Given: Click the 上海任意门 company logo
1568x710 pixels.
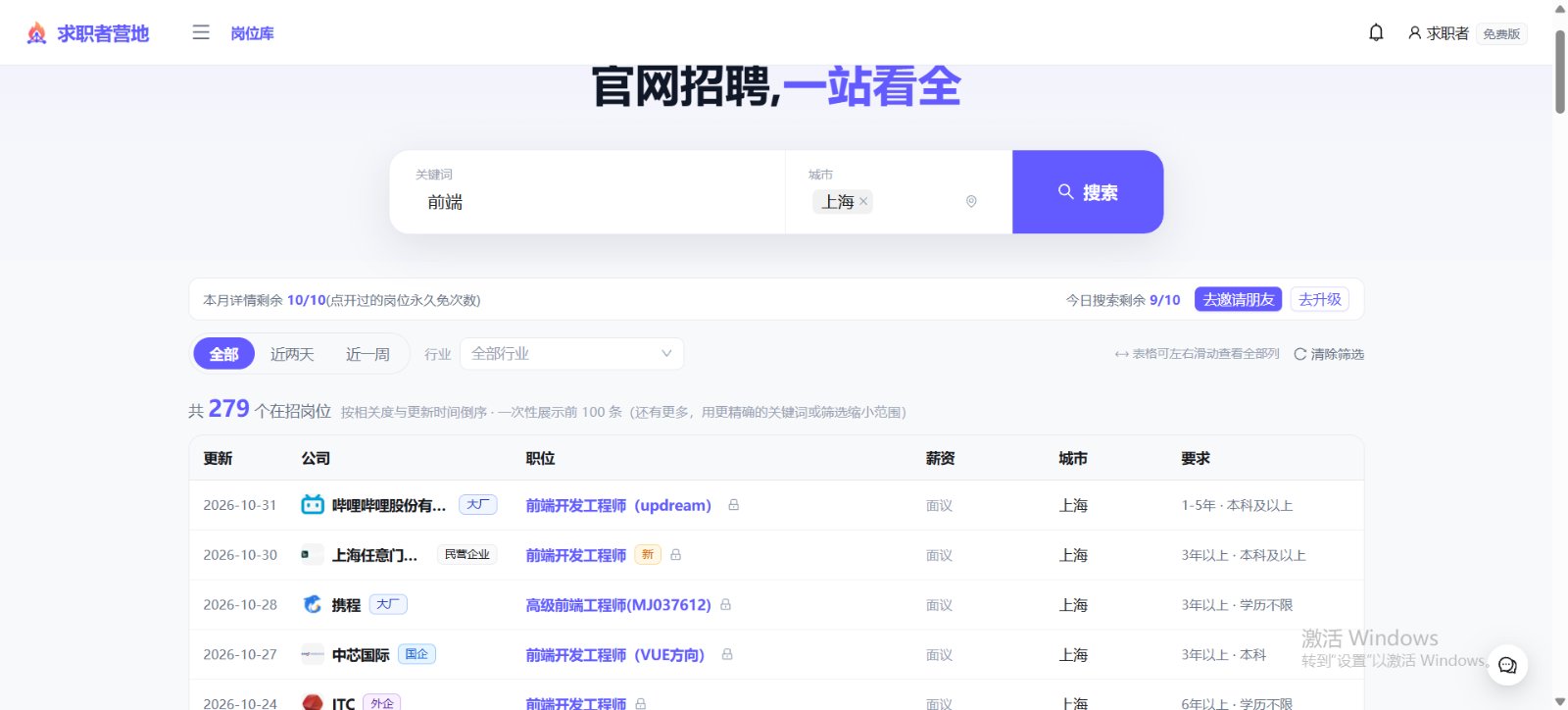Looking at the screenshot, I should [313, 554].
